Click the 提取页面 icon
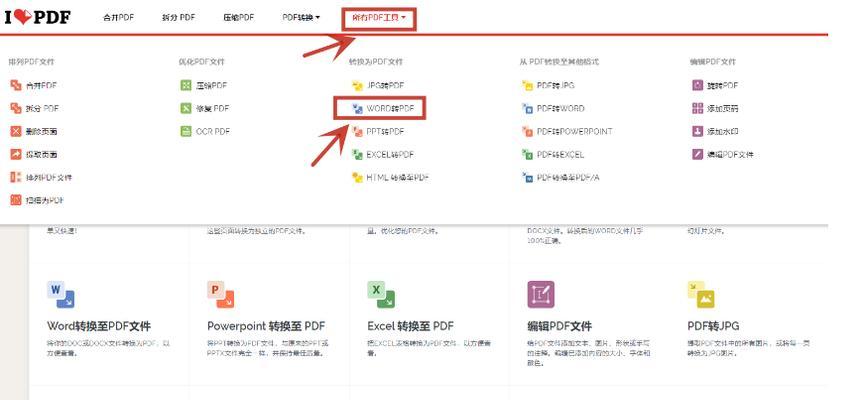Screen dimensions: 865x400 [x=15, y=154]
